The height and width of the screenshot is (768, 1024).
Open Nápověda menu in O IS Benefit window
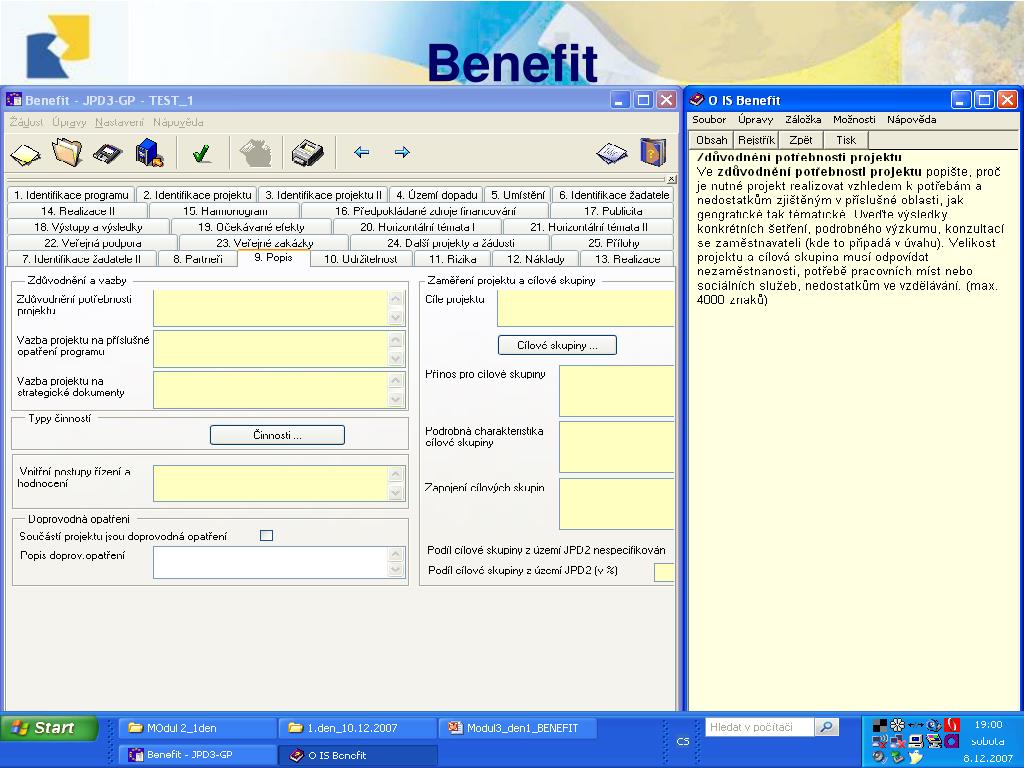[x=912, y=120]
